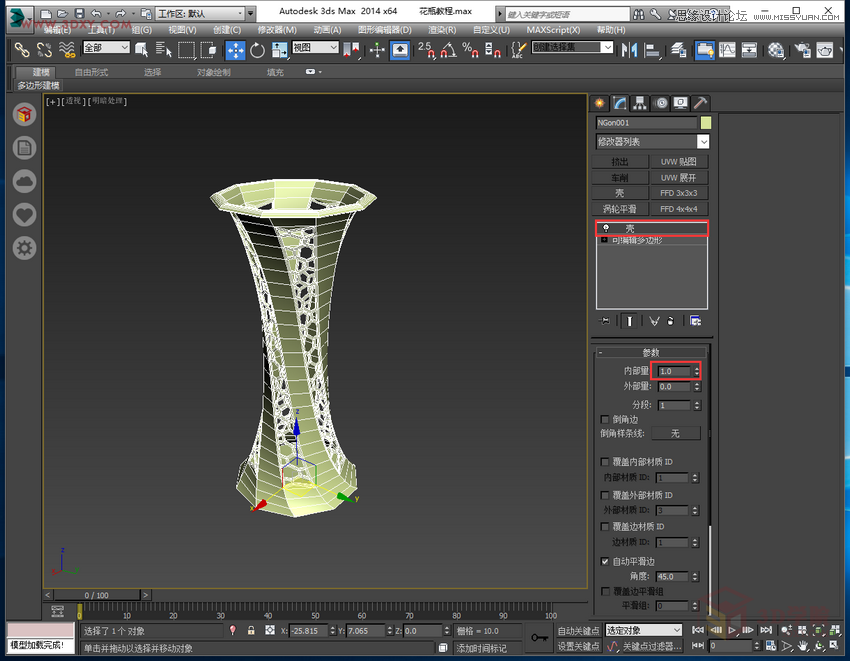Viewport: 850px width, 661px height.
Task: Enable 覆盖内部材质 ID checkbox
Action: coord(605,461)
